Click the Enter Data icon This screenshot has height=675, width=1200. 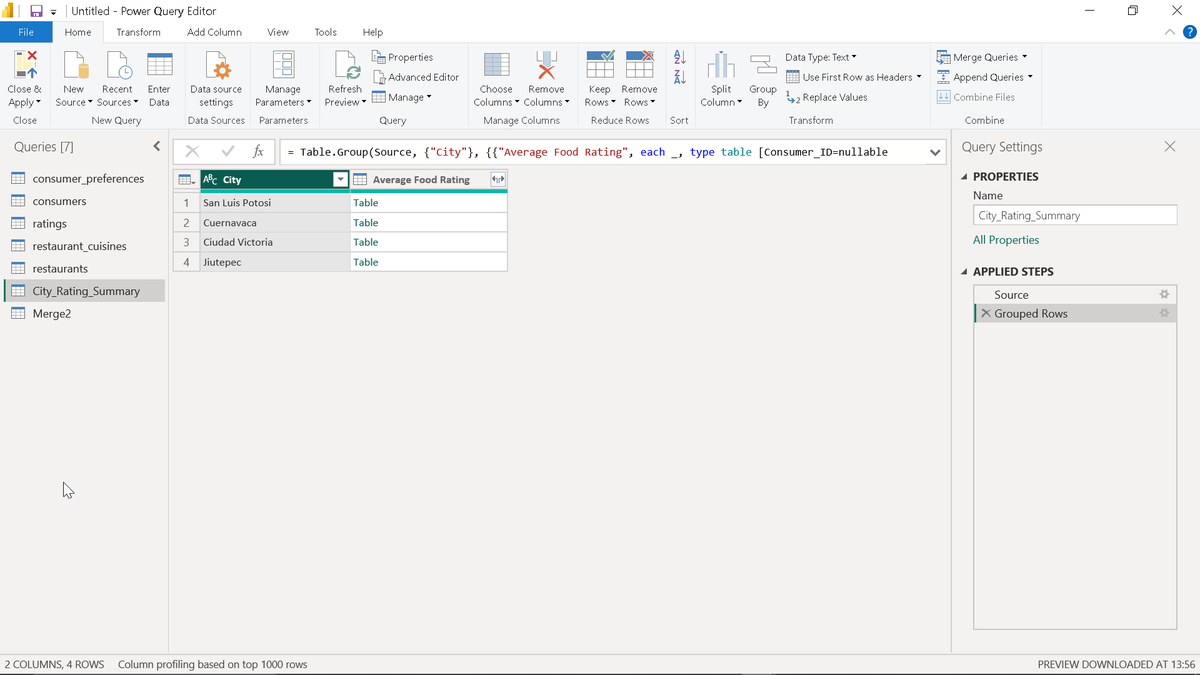pyautogui.click(x=159, y=65)
